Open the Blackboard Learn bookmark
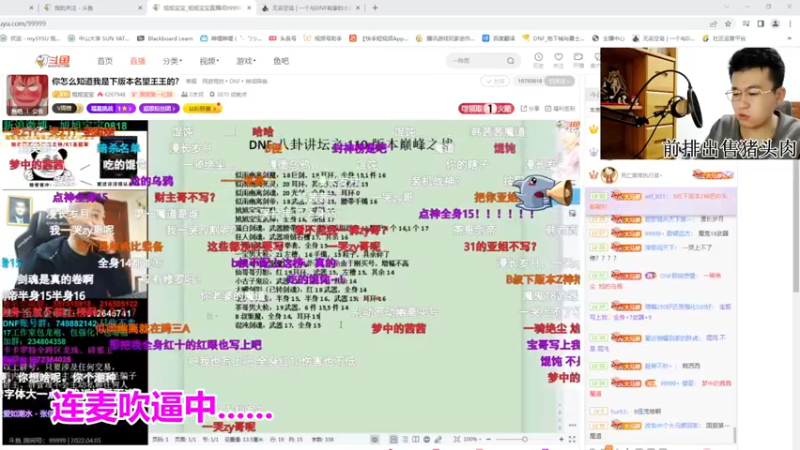Viewport: 800px width, 450px height. (165, 38)
